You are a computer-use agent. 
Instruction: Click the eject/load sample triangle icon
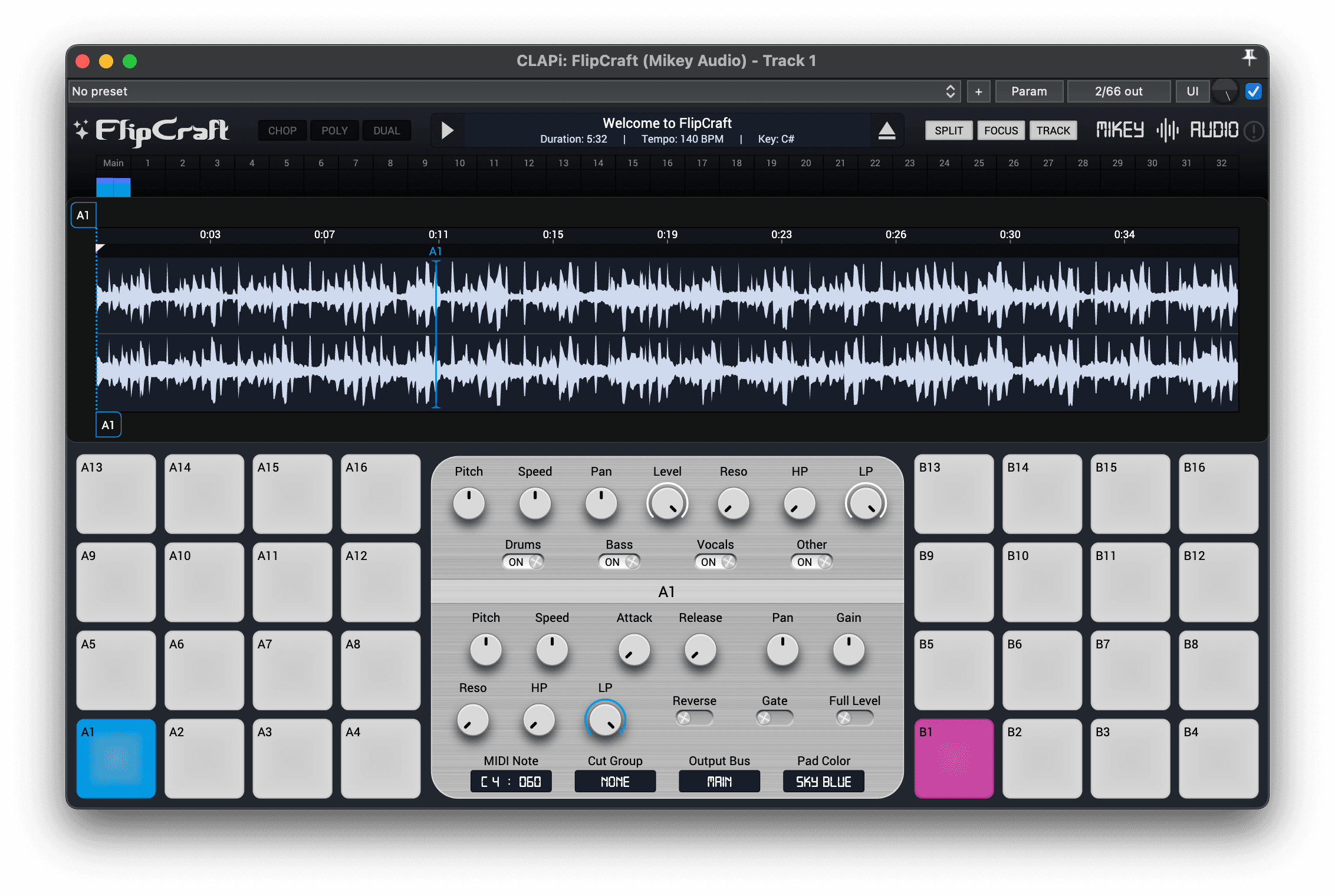886,130
